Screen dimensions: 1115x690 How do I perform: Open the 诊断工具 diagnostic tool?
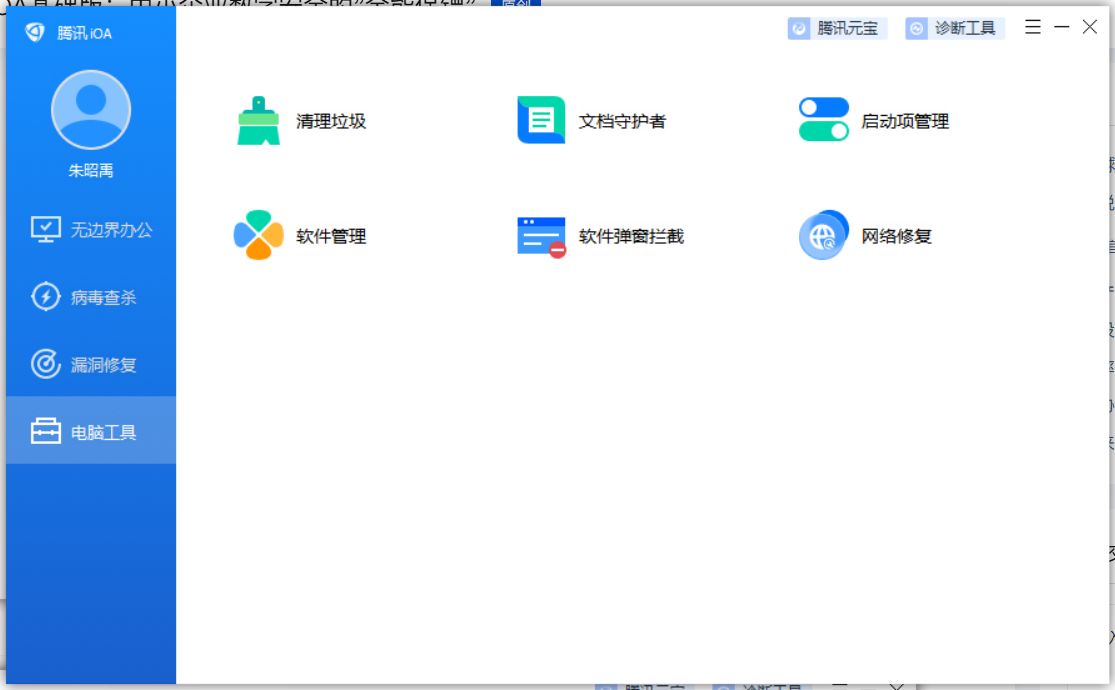(954, 28)
